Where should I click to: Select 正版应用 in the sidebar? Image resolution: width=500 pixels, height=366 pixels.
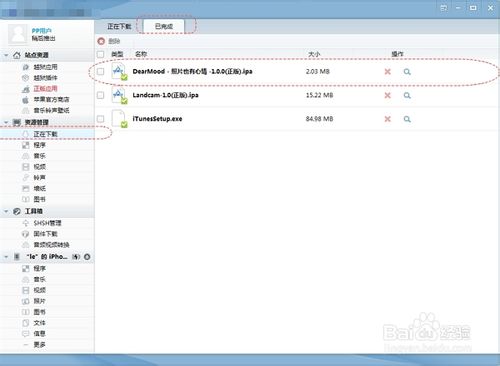pos(45,89)
